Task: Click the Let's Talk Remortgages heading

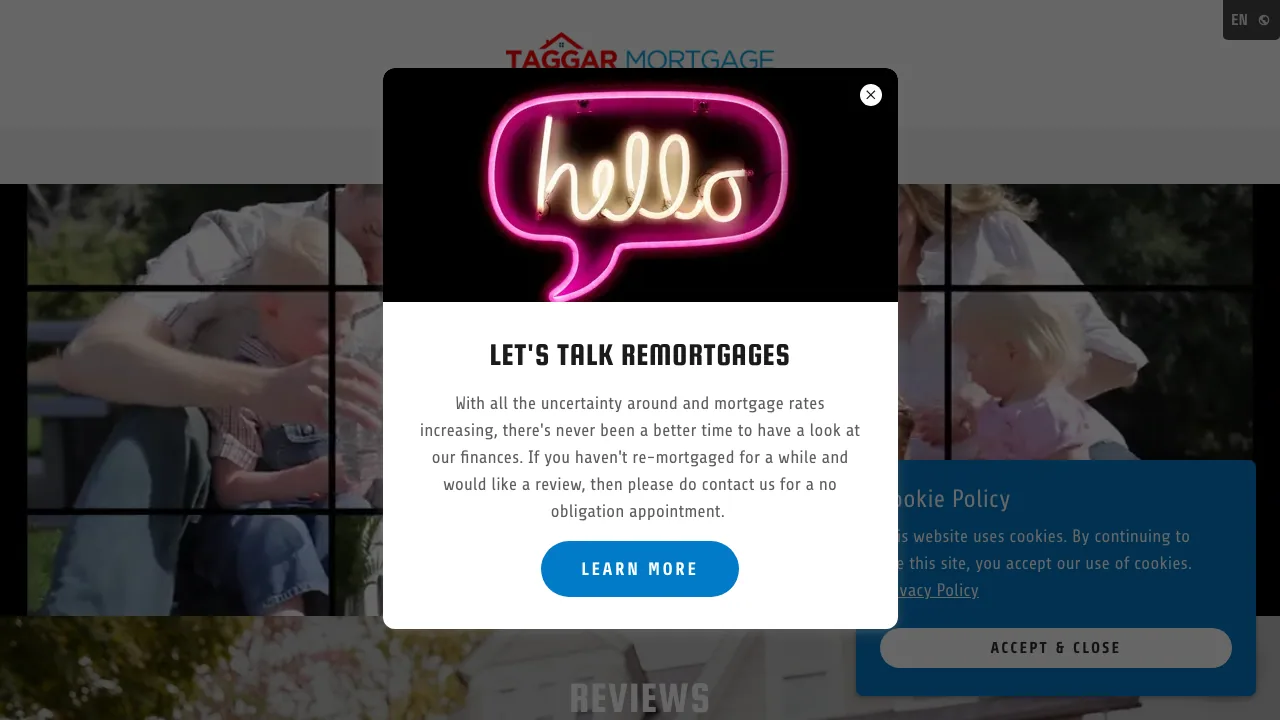Action: pos(640,355)
